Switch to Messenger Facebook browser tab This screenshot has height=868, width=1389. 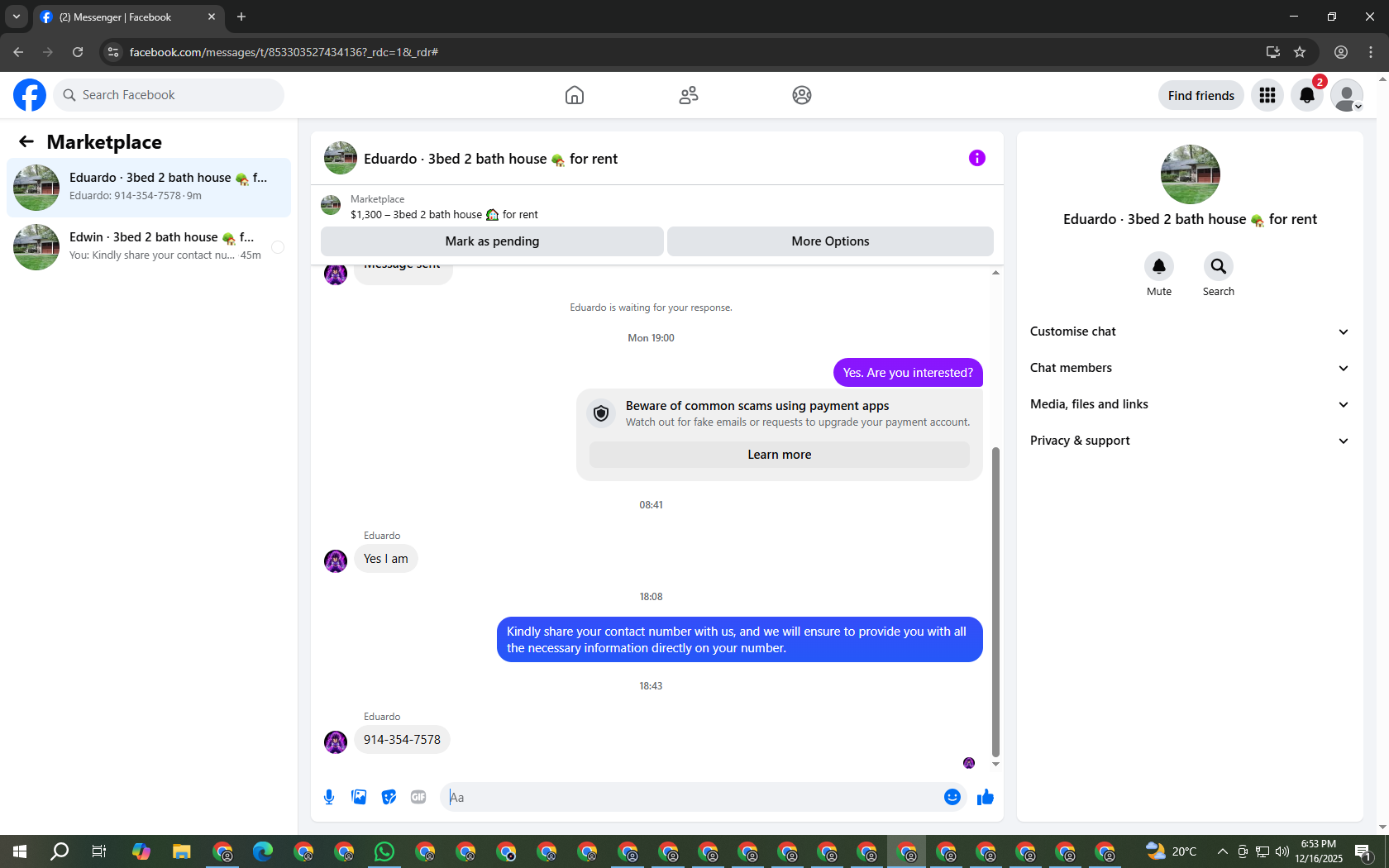click(x=128, y=17)
